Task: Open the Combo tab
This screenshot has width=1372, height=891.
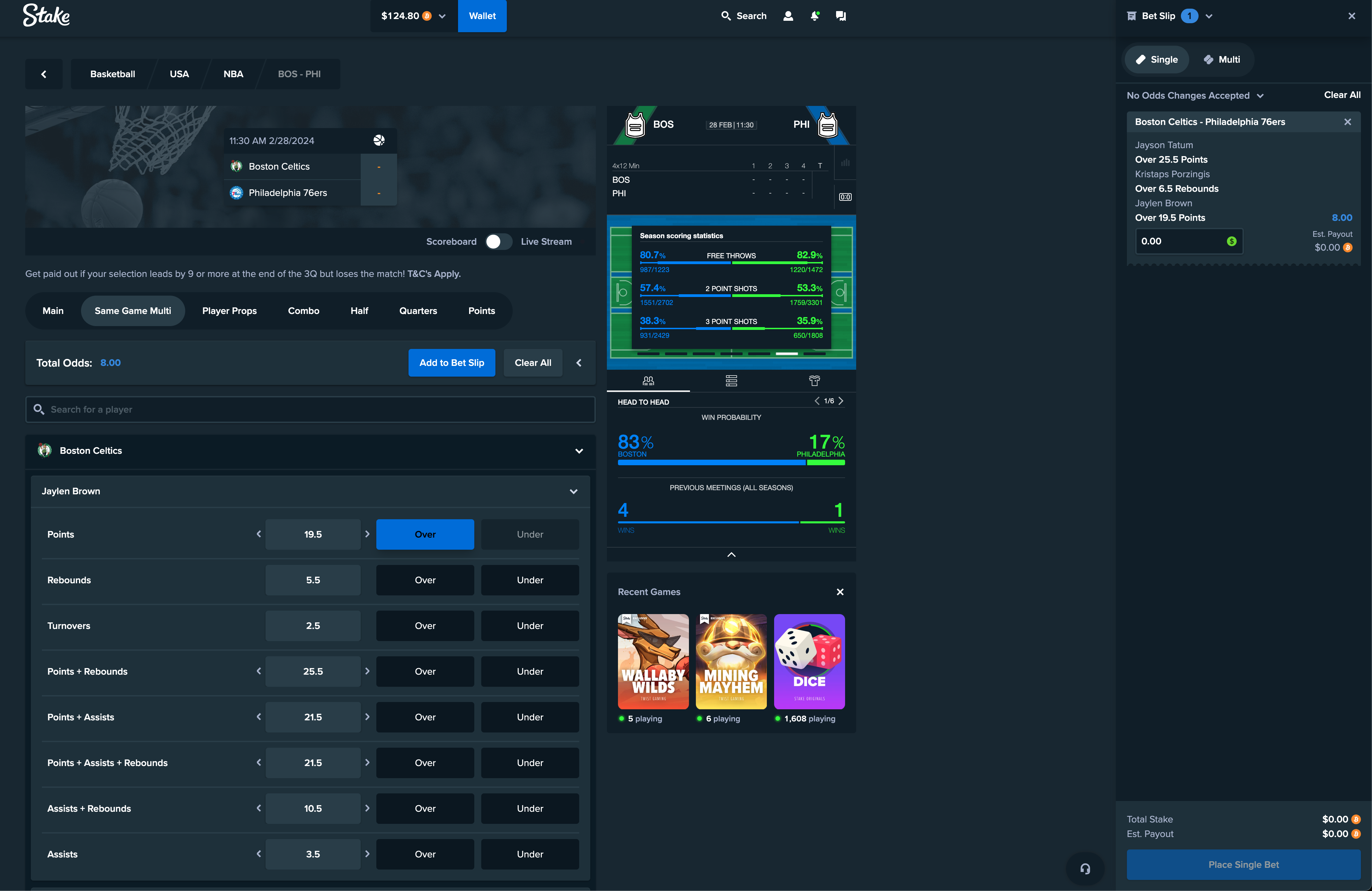Action: tap(303, 310)
